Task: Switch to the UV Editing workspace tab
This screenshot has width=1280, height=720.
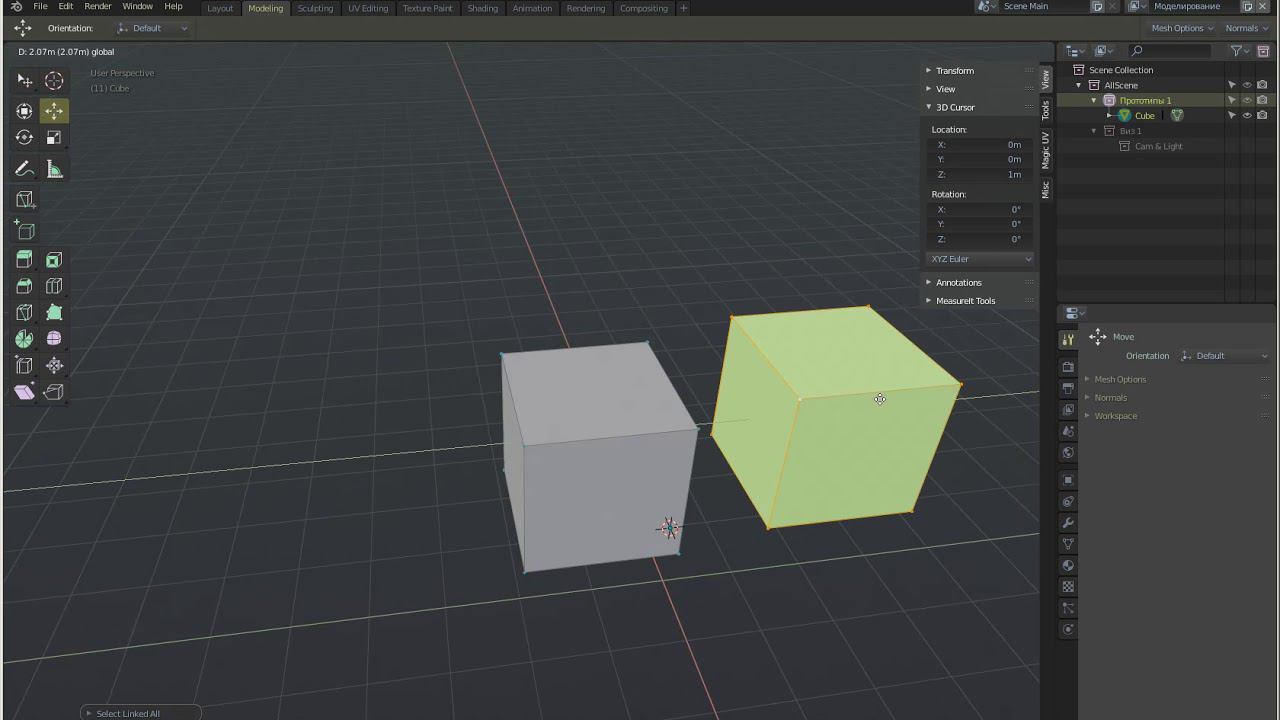Action: point(368,8)
